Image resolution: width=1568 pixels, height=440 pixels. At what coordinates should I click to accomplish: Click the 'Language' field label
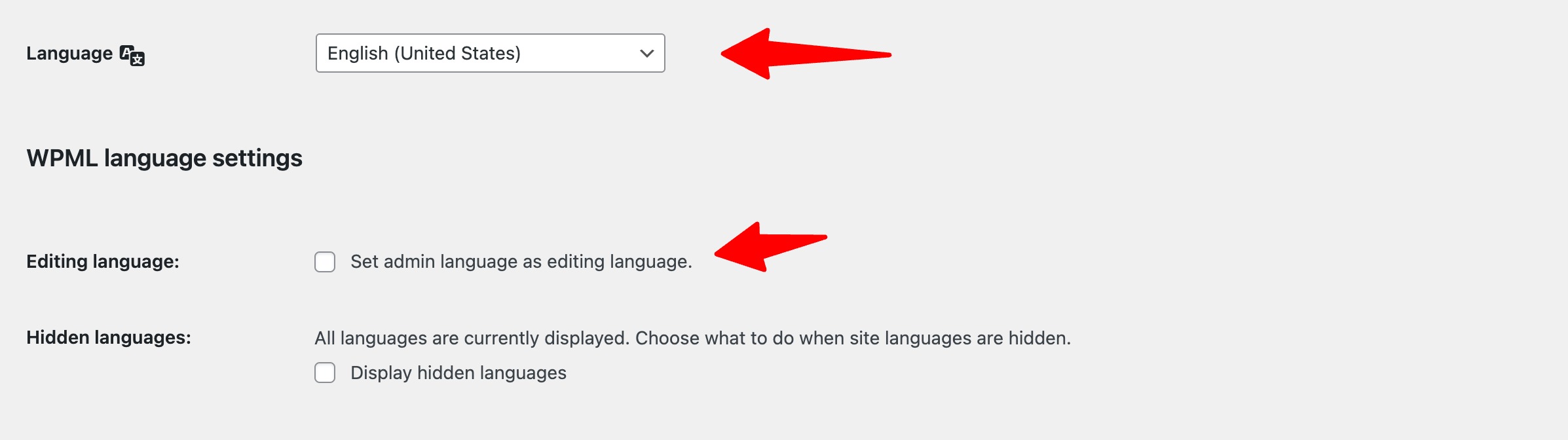pos(69,54)
